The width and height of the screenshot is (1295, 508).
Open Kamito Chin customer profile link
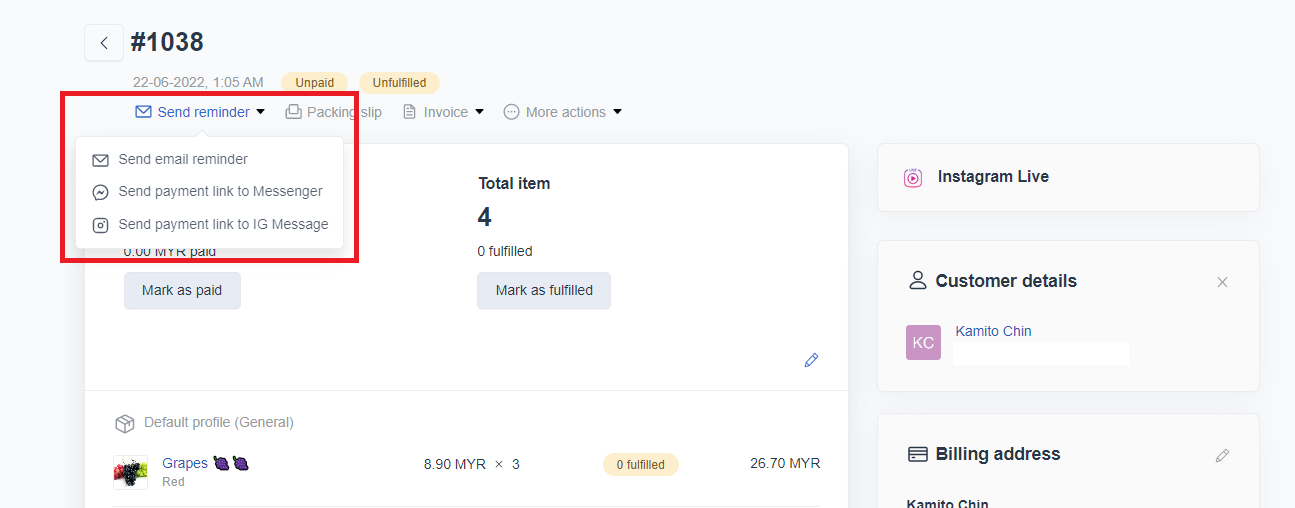(x=993, y=331)
